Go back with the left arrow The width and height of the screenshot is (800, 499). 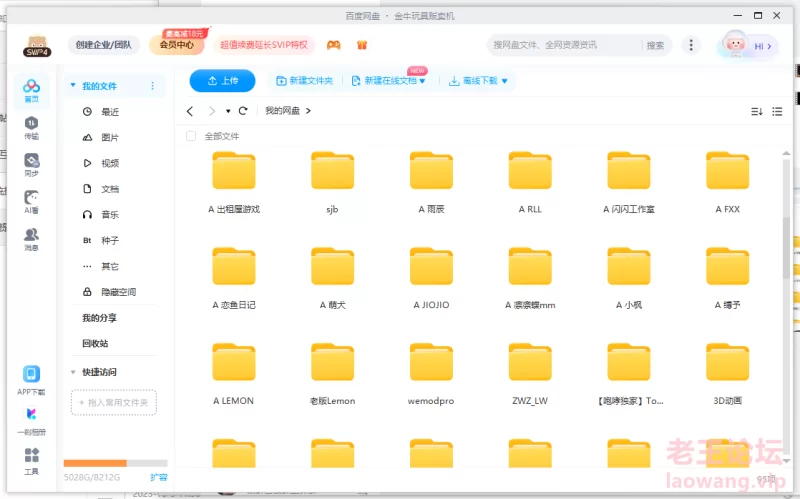click(x=190, y=111)
